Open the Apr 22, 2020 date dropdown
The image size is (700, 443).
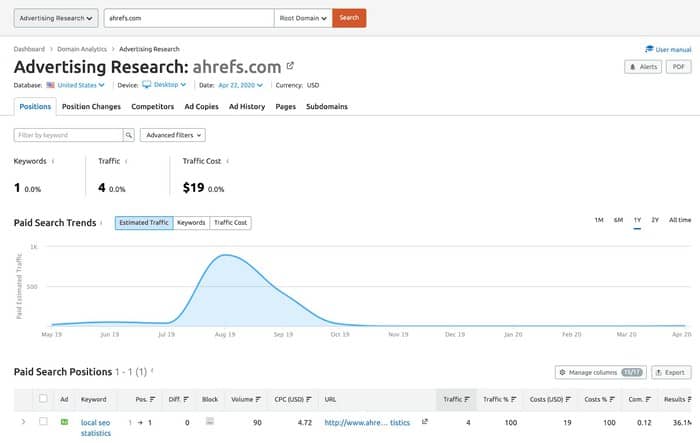pyautogui.click(x=240, y=85)
